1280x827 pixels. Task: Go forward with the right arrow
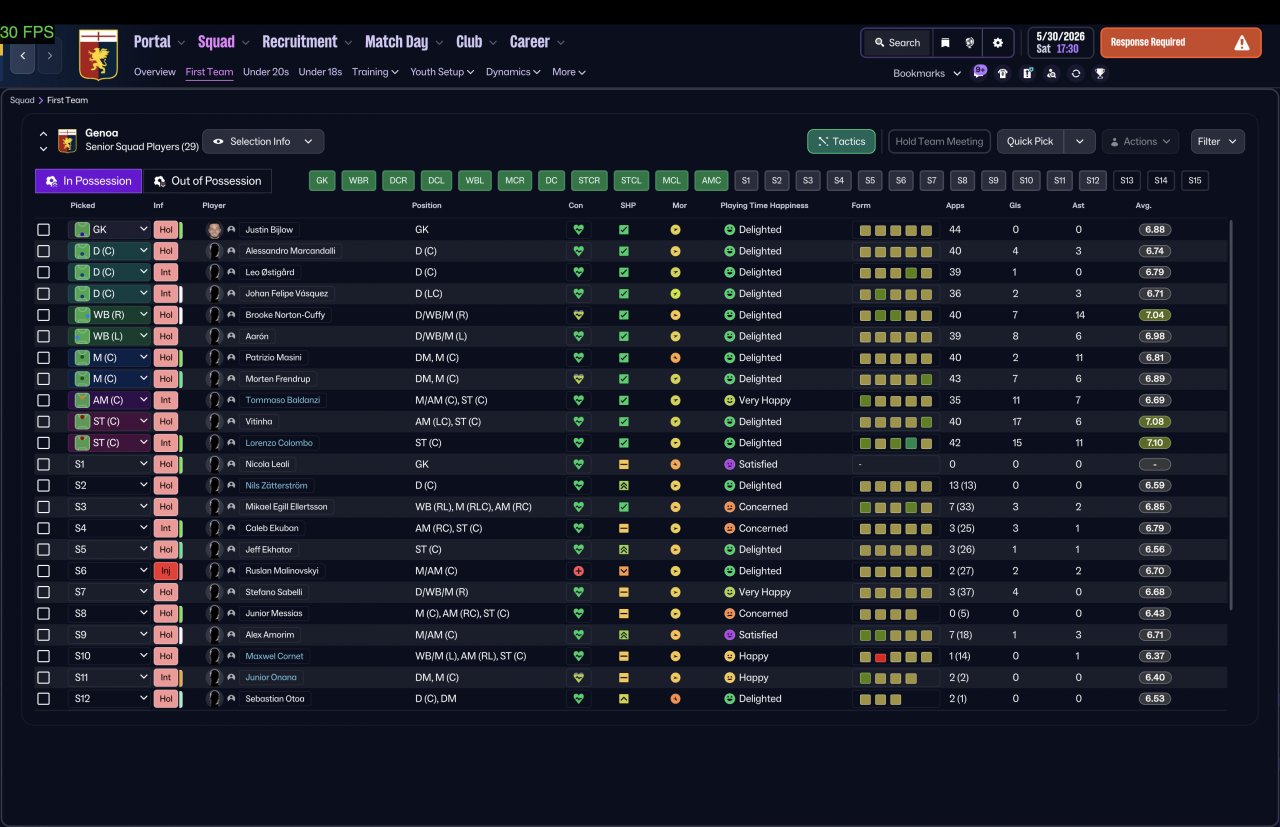(49, 55)
